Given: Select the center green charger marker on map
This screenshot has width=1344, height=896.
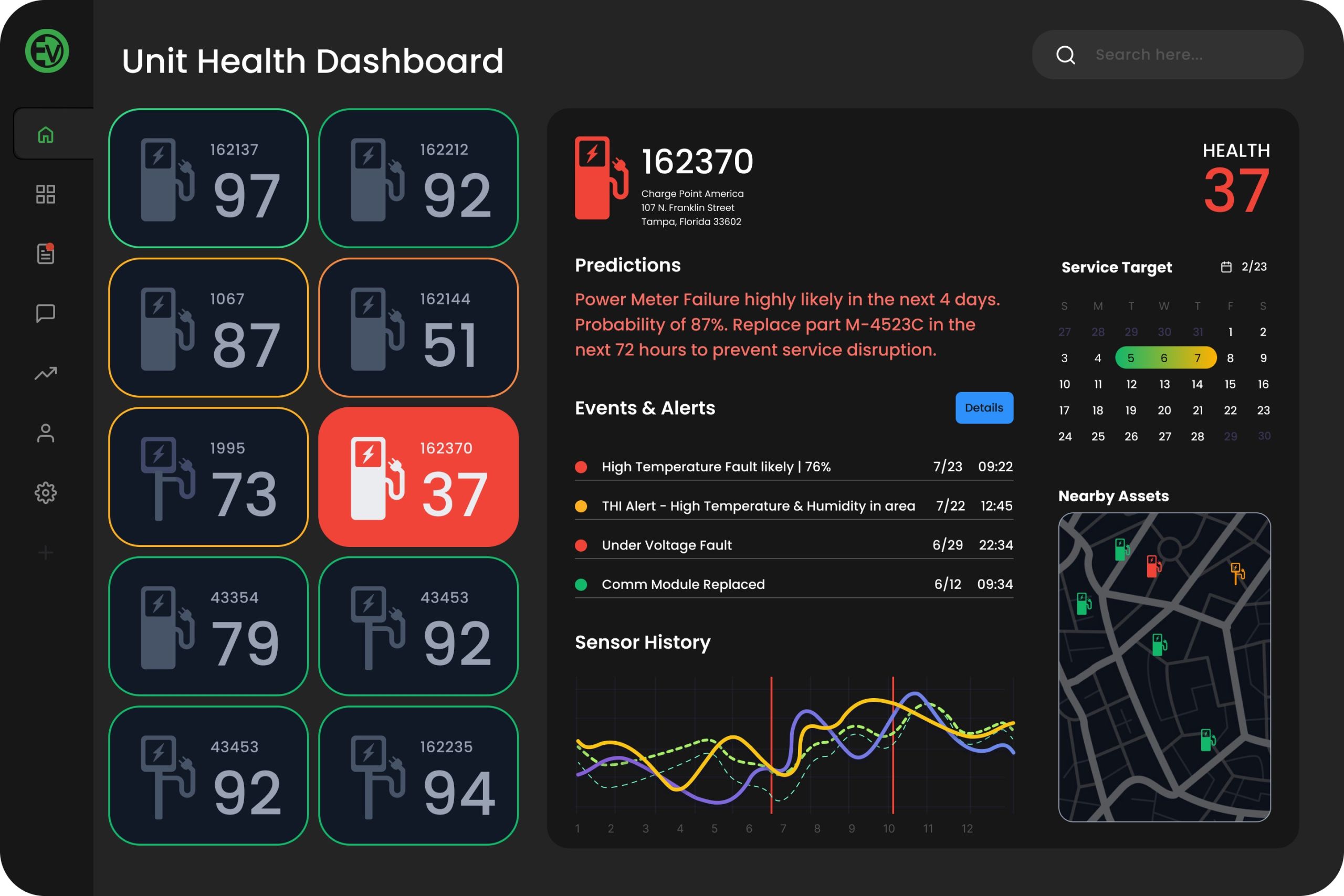Looking at the screenshot, I should [x=1159, y=645].
